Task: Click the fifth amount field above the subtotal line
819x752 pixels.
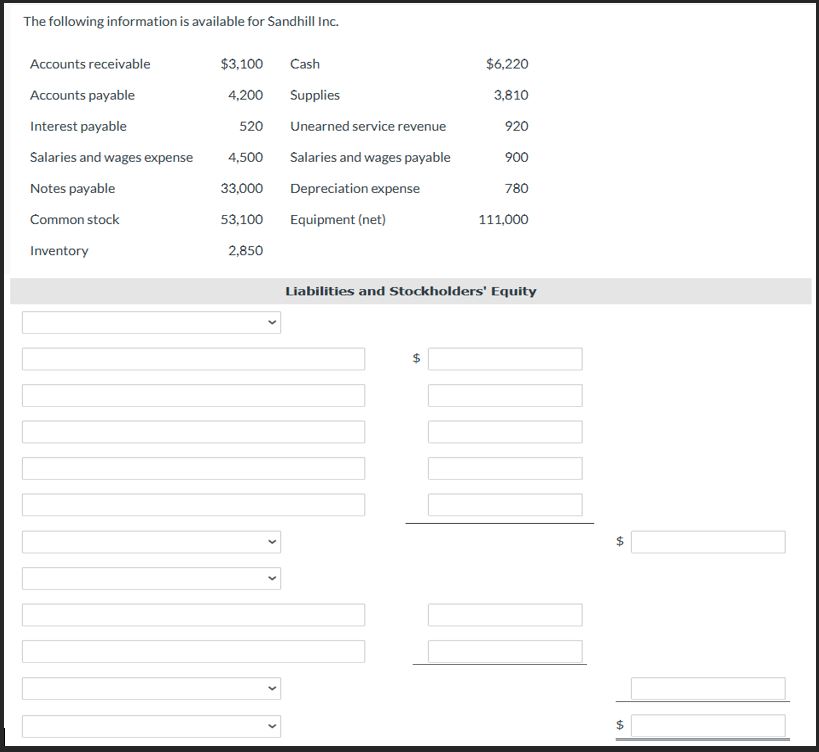Action: (505, 505)
